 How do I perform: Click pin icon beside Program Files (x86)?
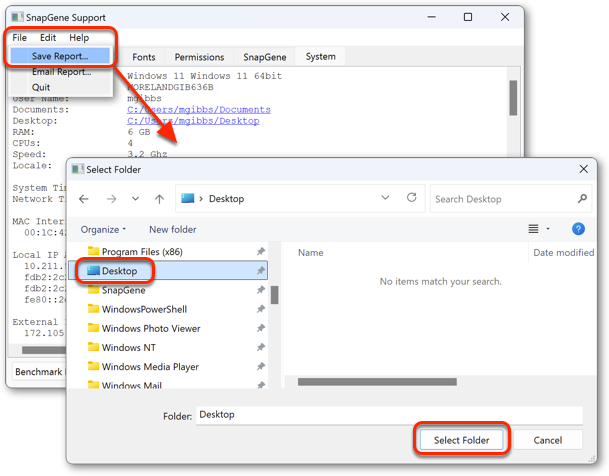tap(261, 252)
